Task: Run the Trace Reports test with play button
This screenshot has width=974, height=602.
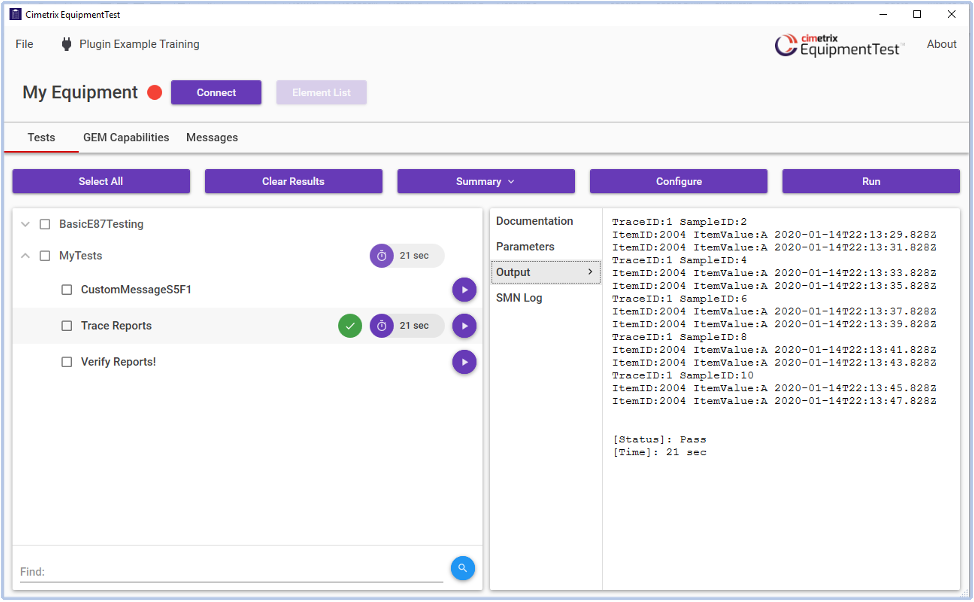Action: click(x=464, y=326)
